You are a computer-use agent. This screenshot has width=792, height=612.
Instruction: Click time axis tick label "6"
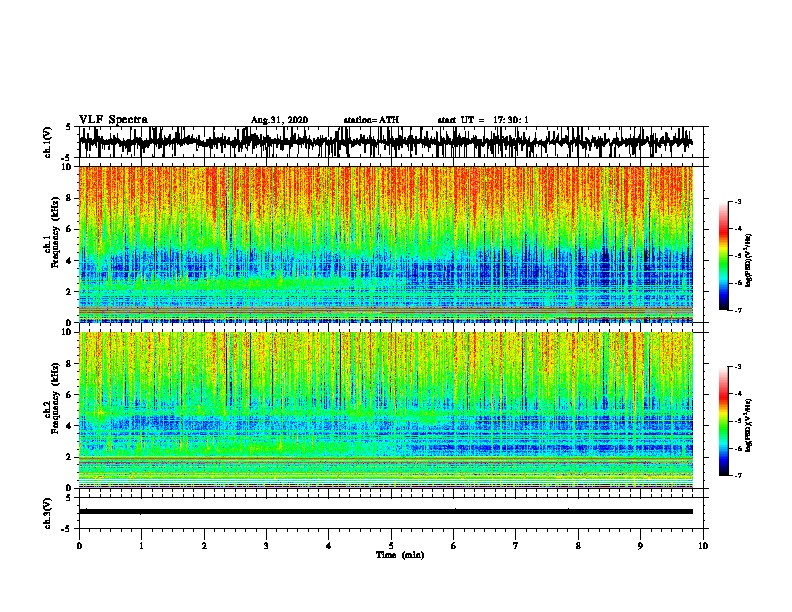[x=454, y=546]
